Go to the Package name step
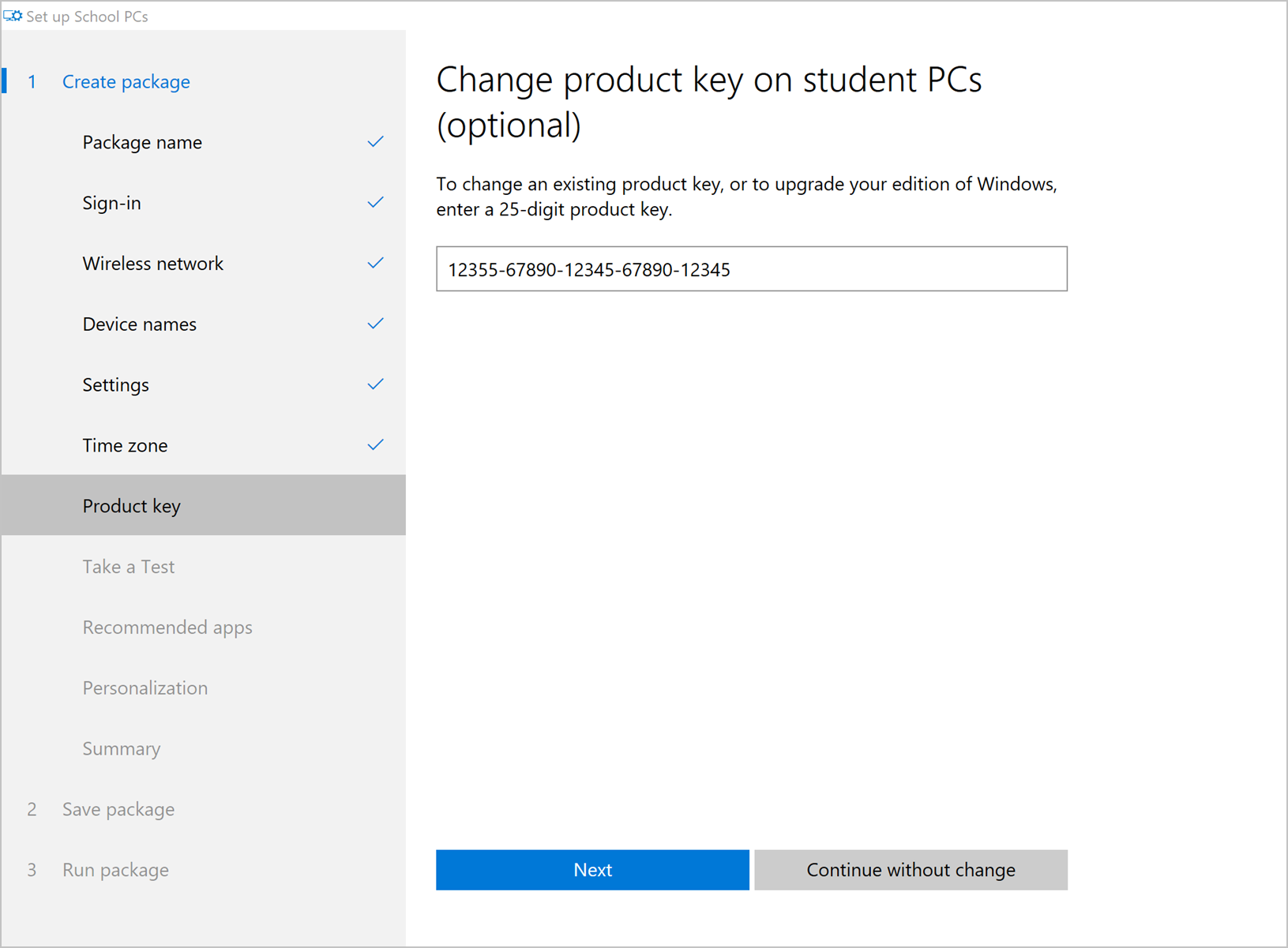 [142, 143]
